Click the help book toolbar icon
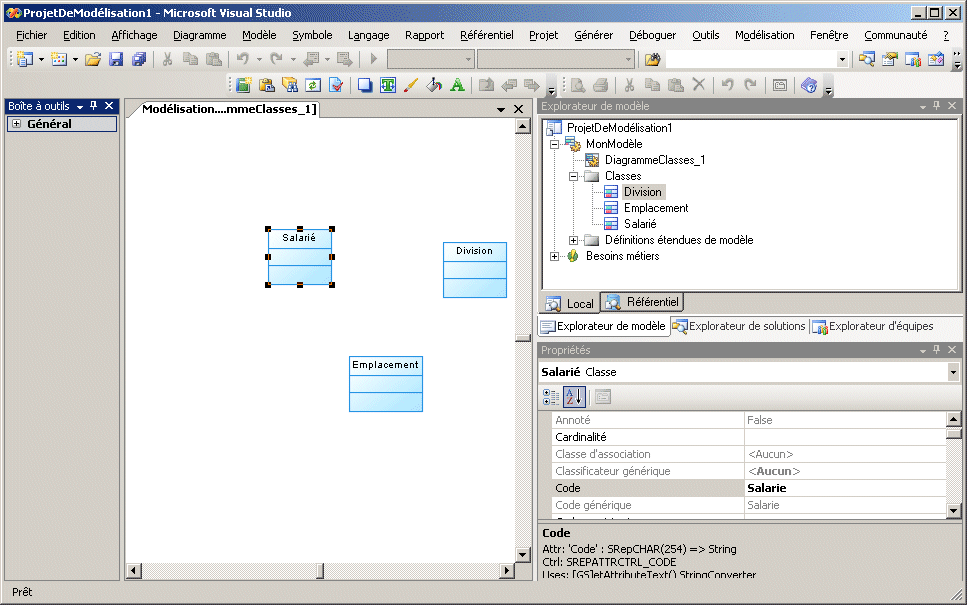Screen dimensions: 967x605 pyautogui.click(x=809, y=85)
